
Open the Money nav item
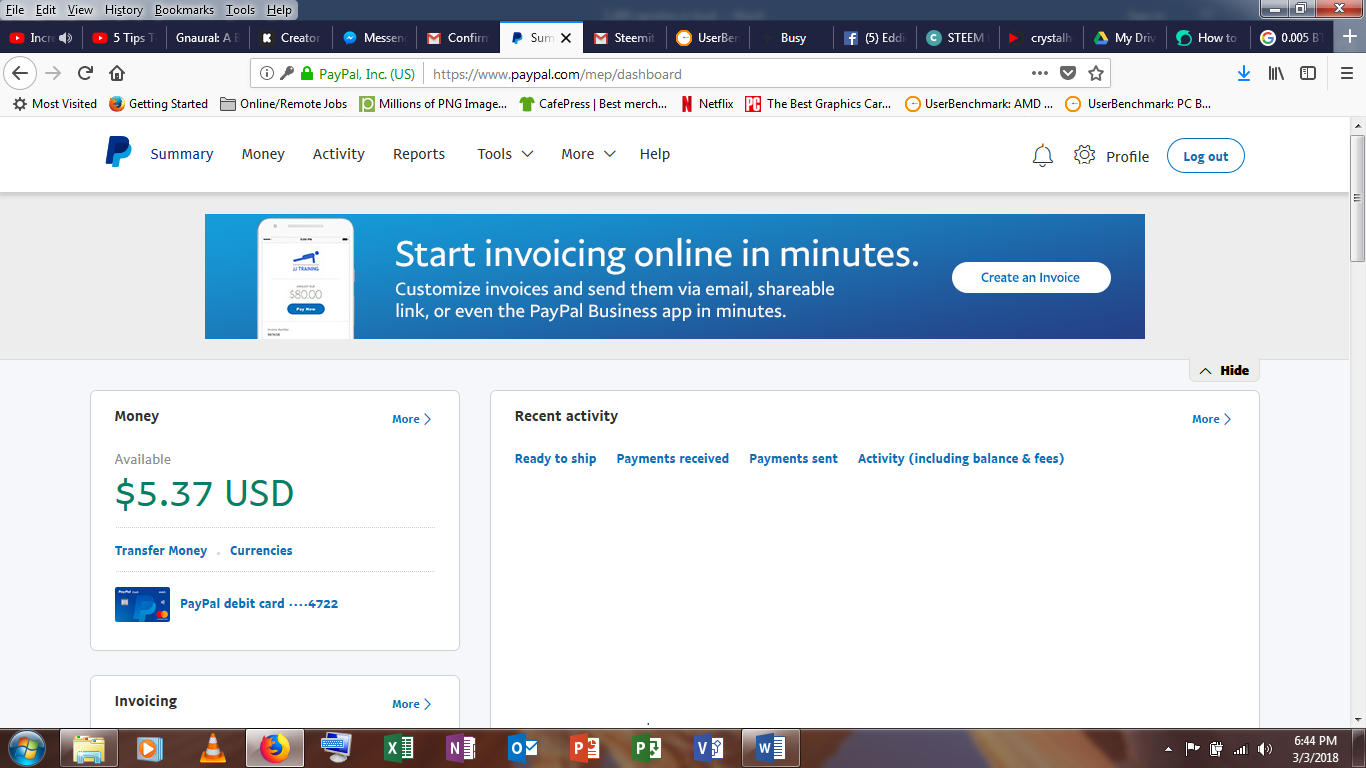pyautogui.click(x=263, y=154)
